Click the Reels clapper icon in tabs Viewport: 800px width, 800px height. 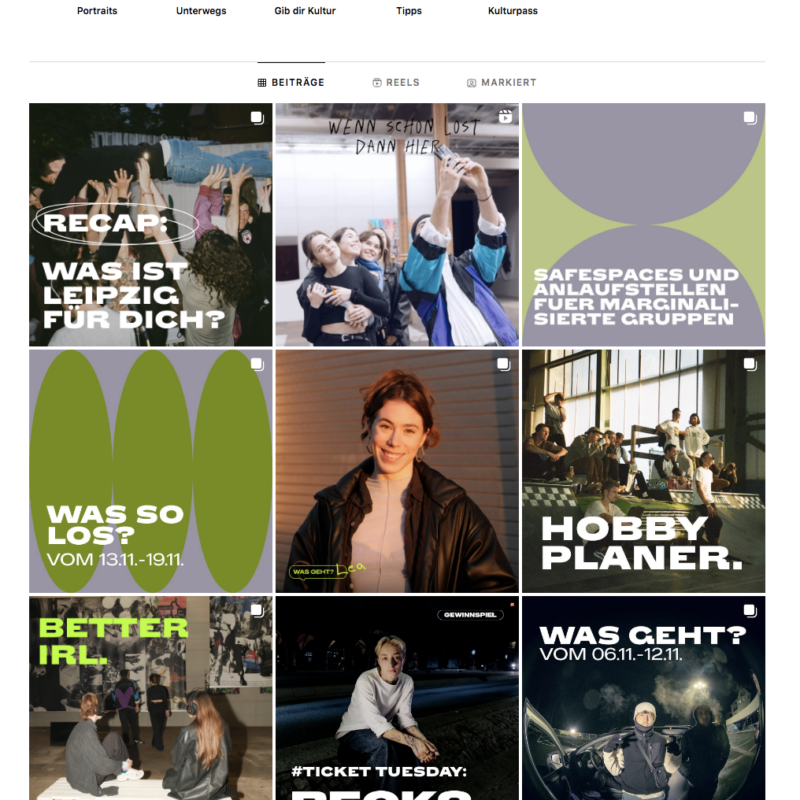coord(377,83)
